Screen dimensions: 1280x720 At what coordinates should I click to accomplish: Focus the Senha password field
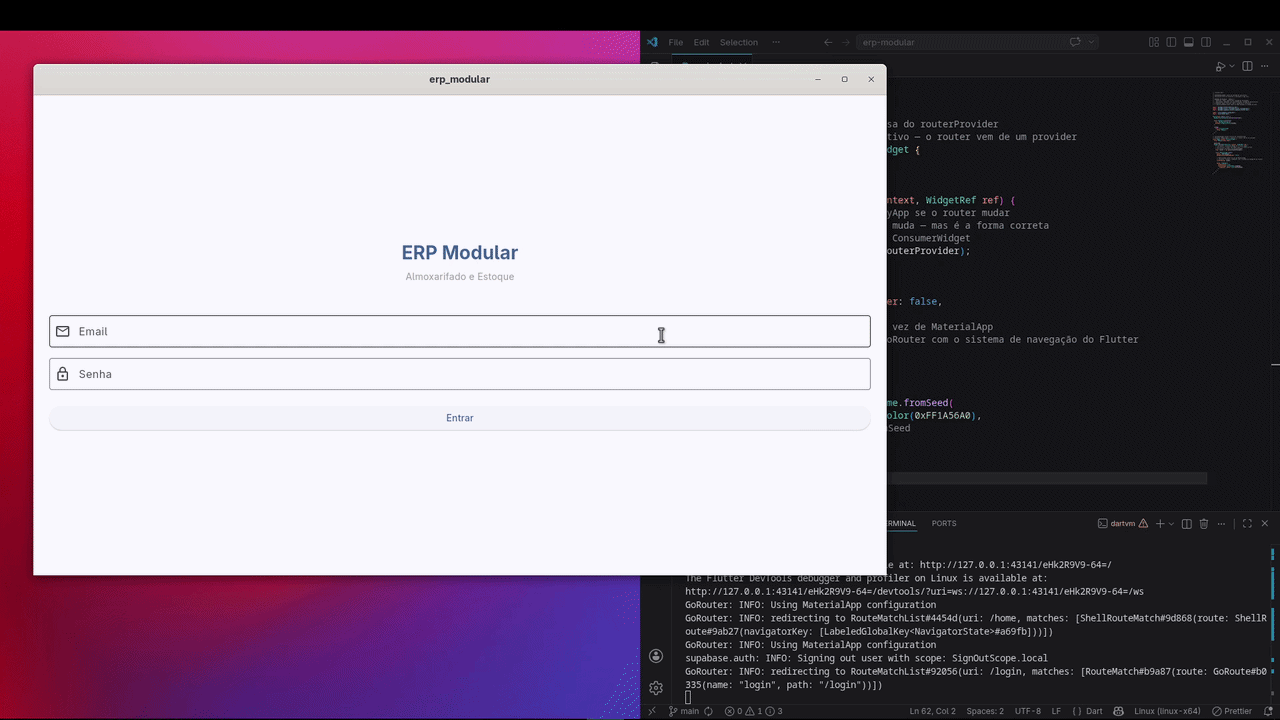coord(460,374)
